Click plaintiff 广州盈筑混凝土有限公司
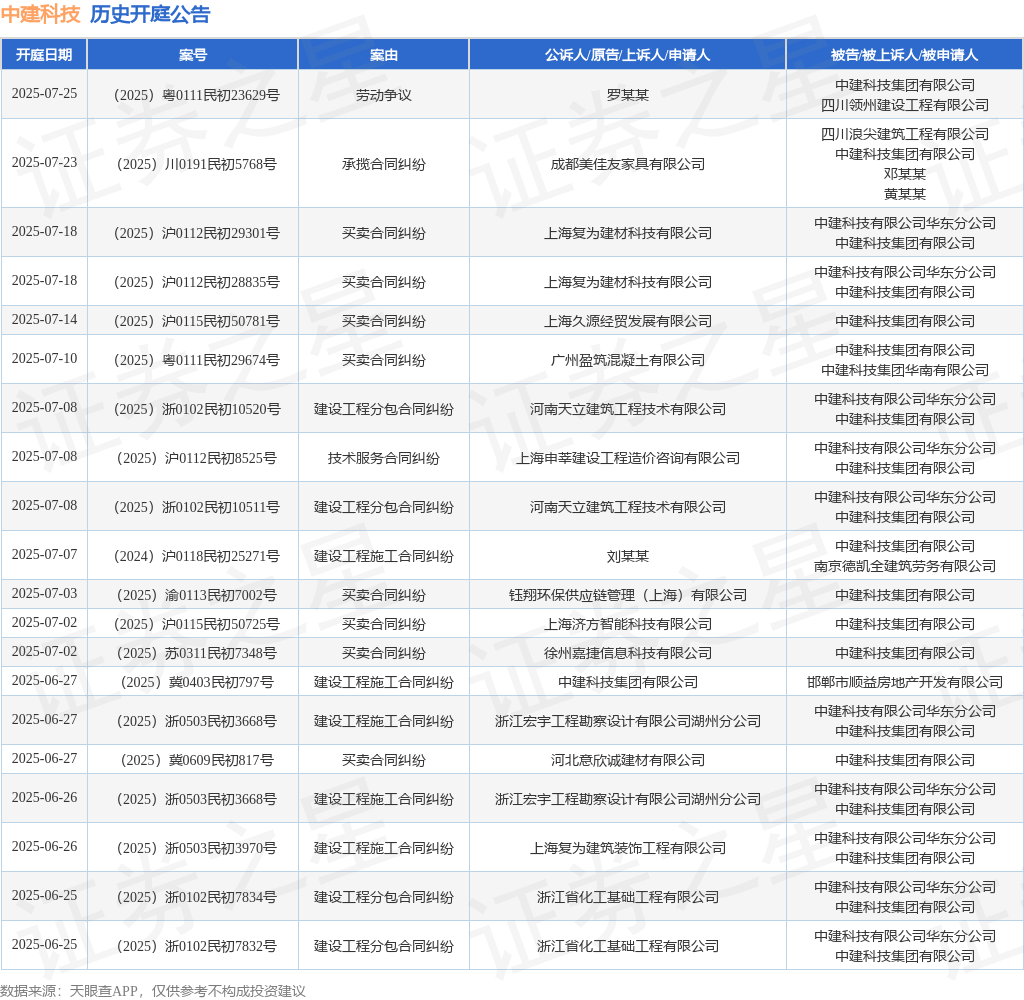 click(x=627, y=360)
